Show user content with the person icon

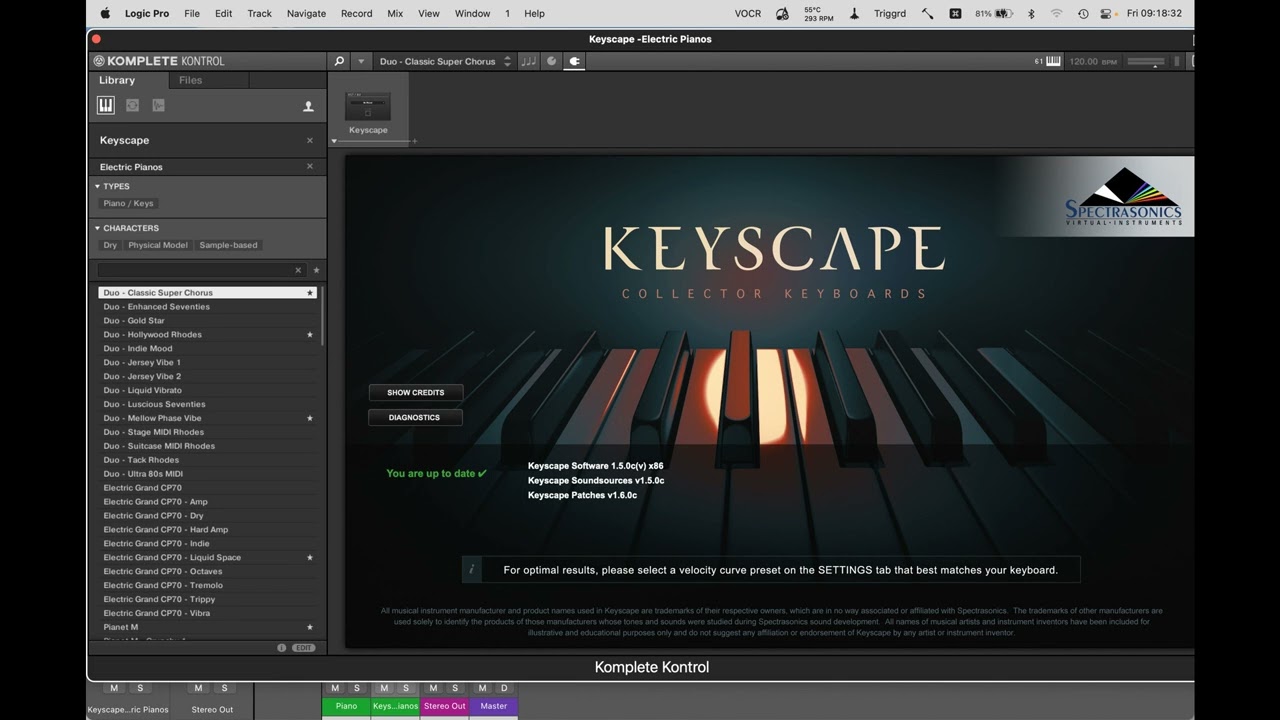(308, 106)
